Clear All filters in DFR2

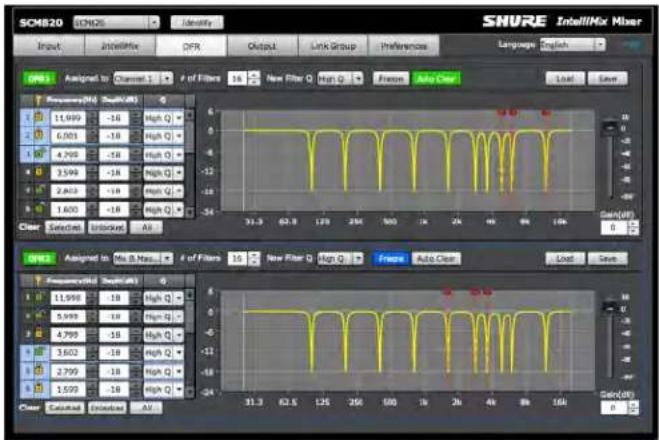tap(146, 408)
